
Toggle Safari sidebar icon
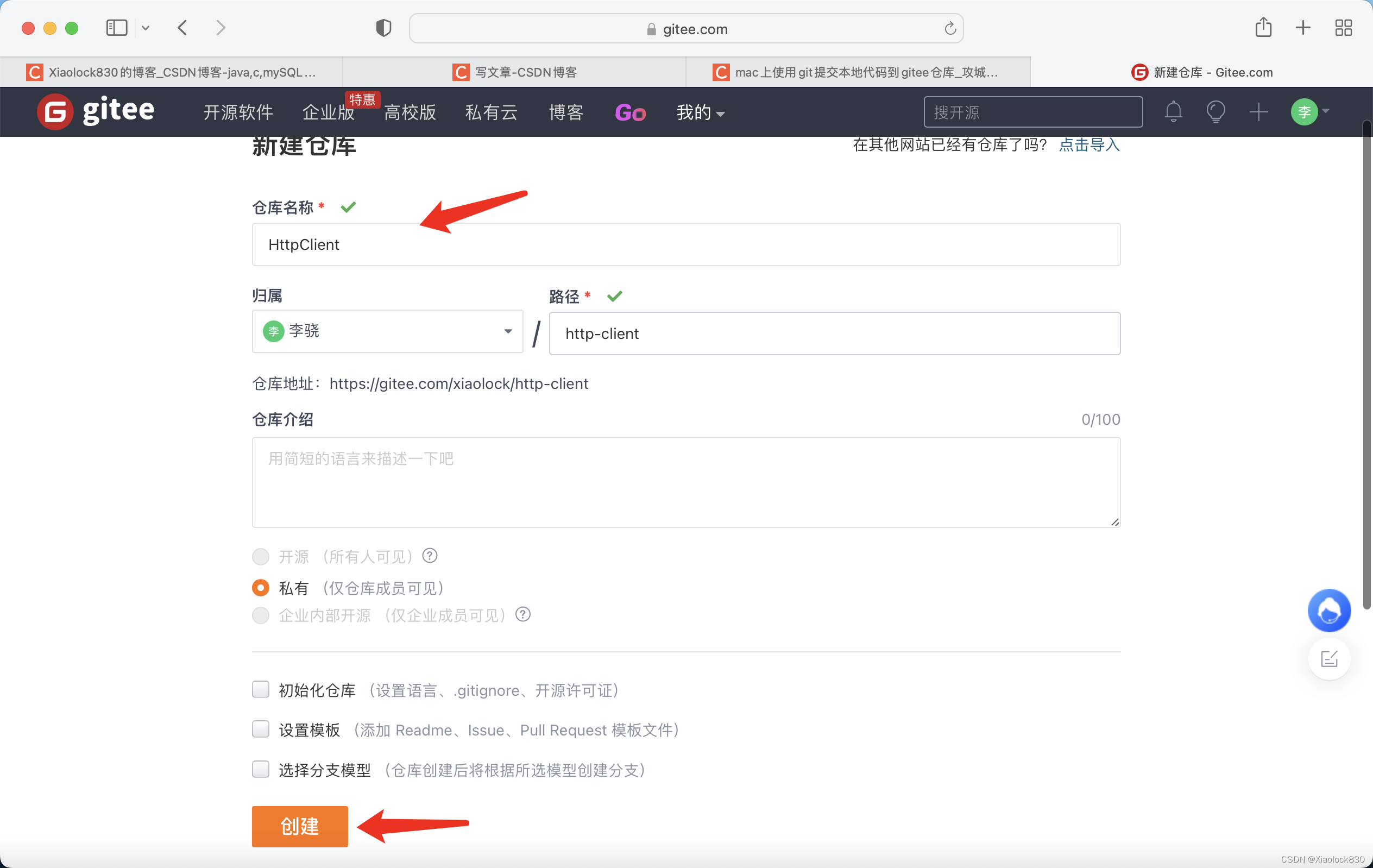pyautogui.click(x=116, y=27)
